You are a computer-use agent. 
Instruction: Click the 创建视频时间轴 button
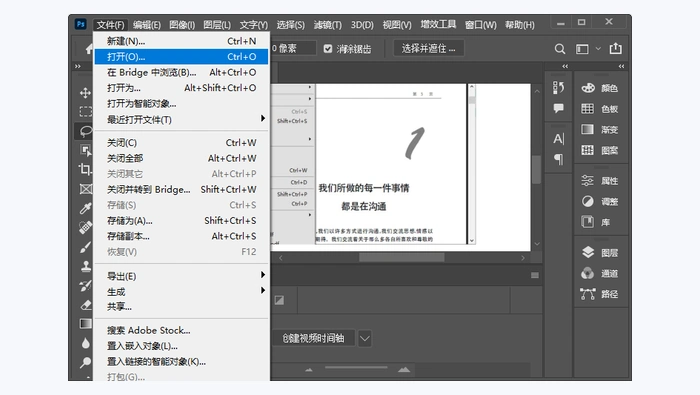click(313, 338)
